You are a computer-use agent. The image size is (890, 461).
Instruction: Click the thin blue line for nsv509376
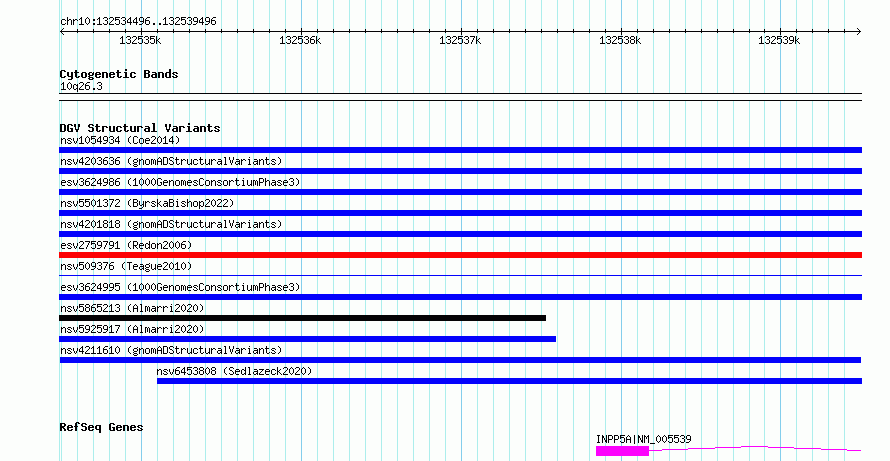[x=460, y=276]
